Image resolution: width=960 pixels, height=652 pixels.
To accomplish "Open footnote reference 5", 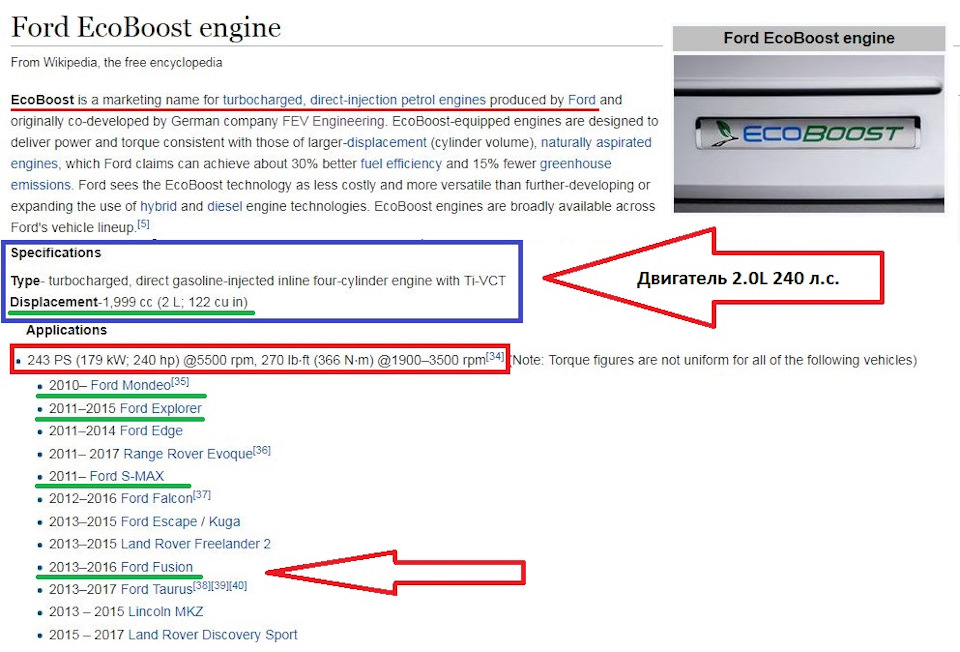I will click(x=143, y=224).
